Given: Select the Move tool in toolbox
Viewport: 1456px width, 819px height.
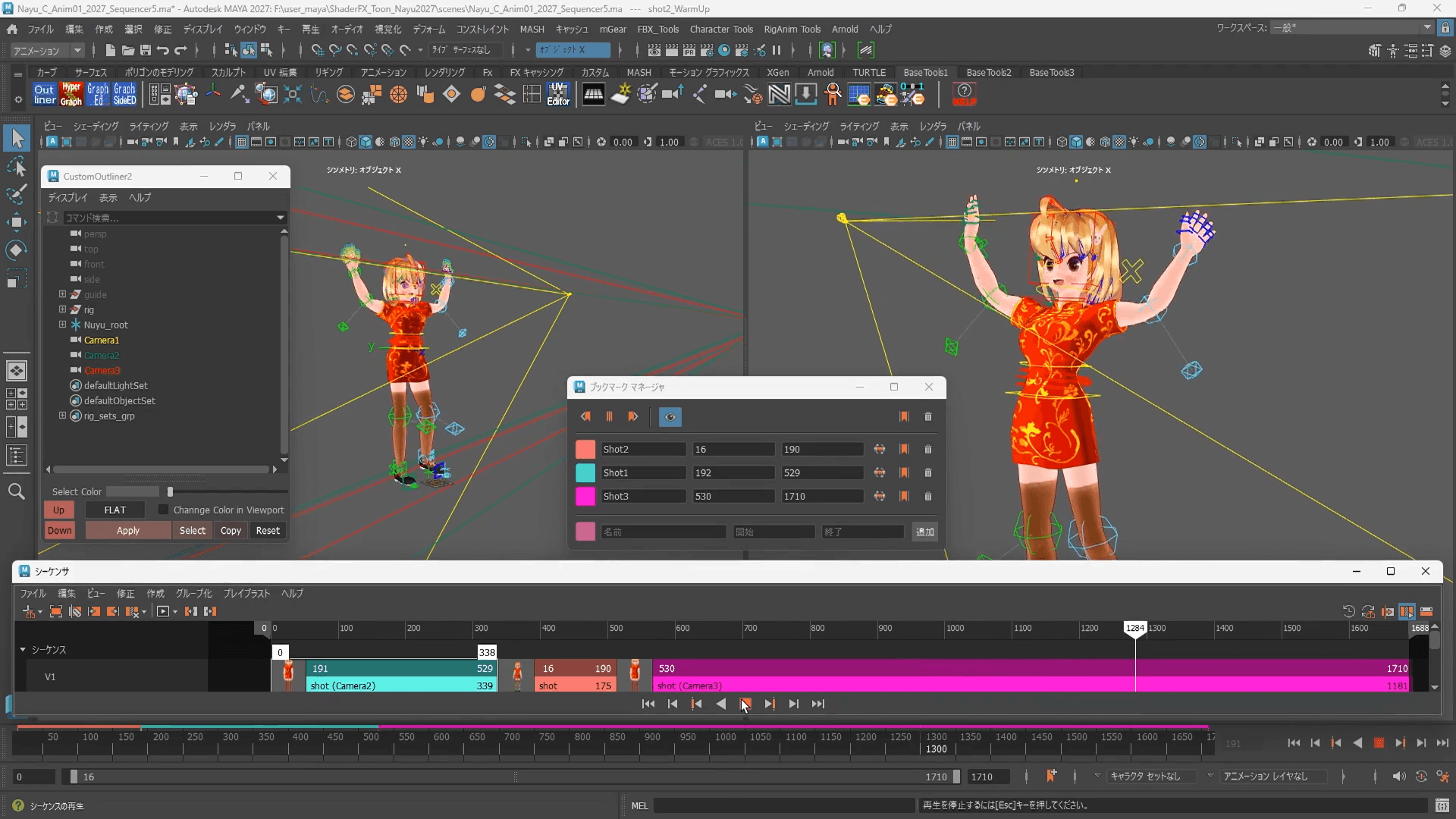Looking at the screenshot, I should coord(17,222).
